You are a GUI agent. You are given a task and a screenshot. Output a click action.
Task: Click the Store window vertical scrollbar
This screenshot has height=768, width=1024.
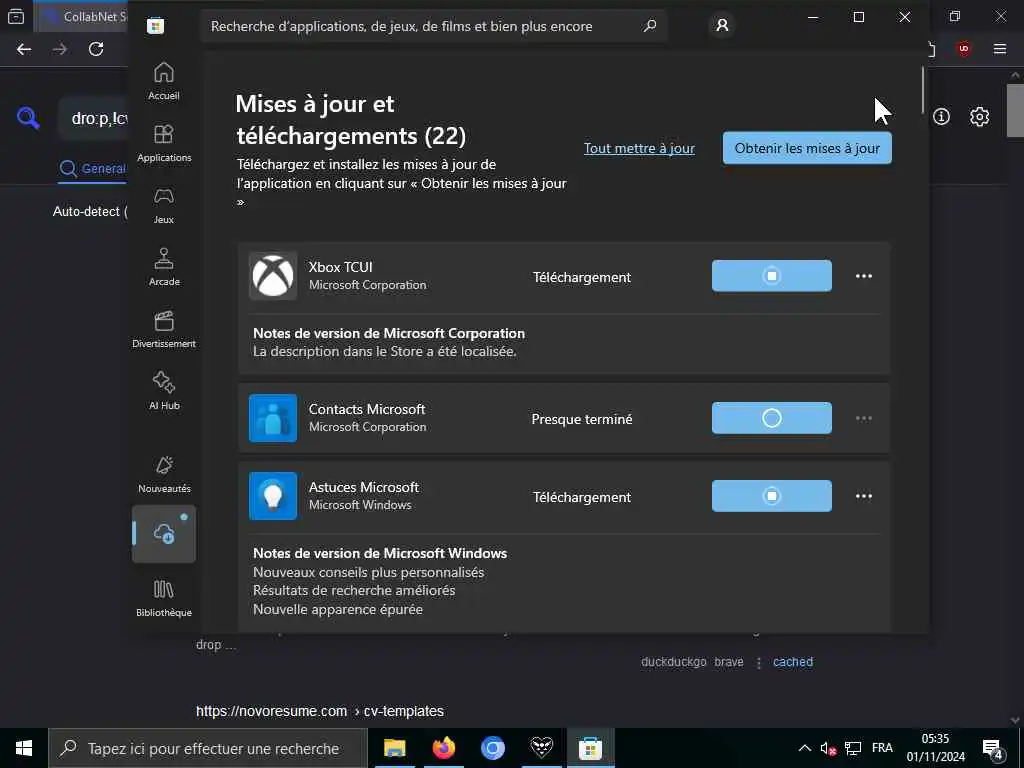click(x=923, y=89)
